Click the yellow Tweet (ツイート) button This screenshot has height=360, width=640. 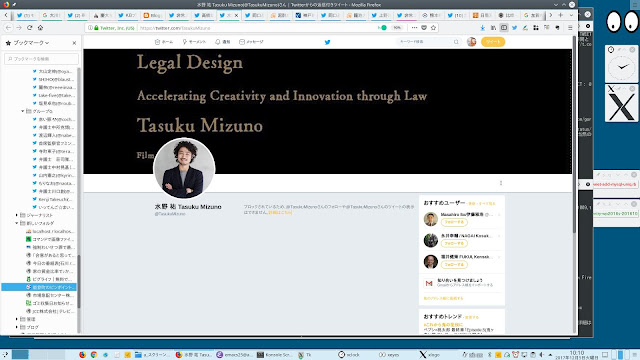tap(493, 42)
